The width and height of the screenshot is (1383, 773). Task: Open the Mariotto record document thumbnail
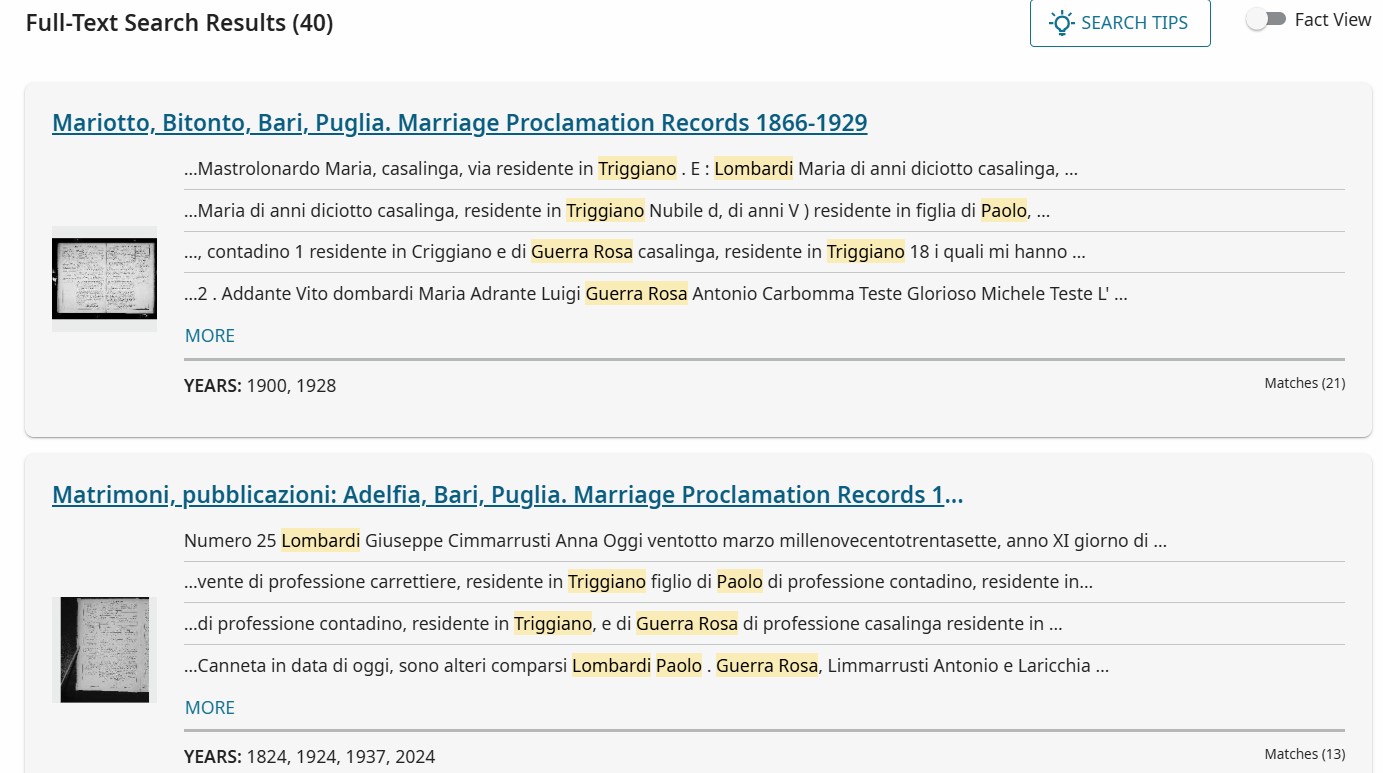pyautogui.click(x=104, y=278)
